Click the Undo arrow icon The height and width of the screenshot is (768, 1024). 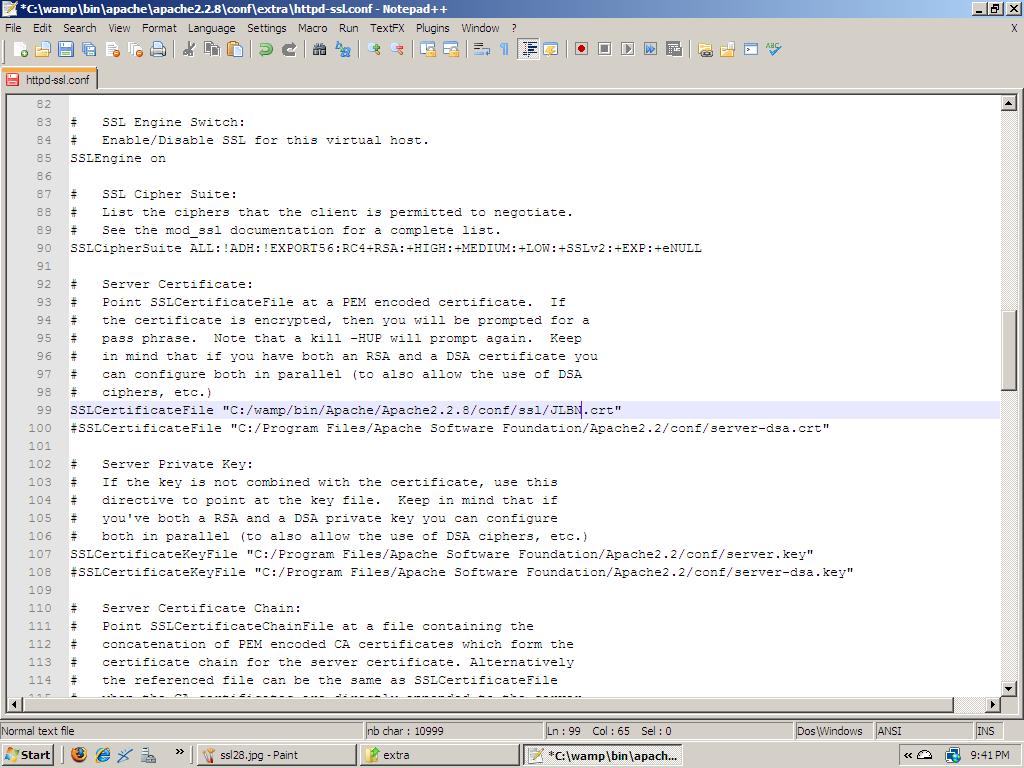tap(266, 49)
